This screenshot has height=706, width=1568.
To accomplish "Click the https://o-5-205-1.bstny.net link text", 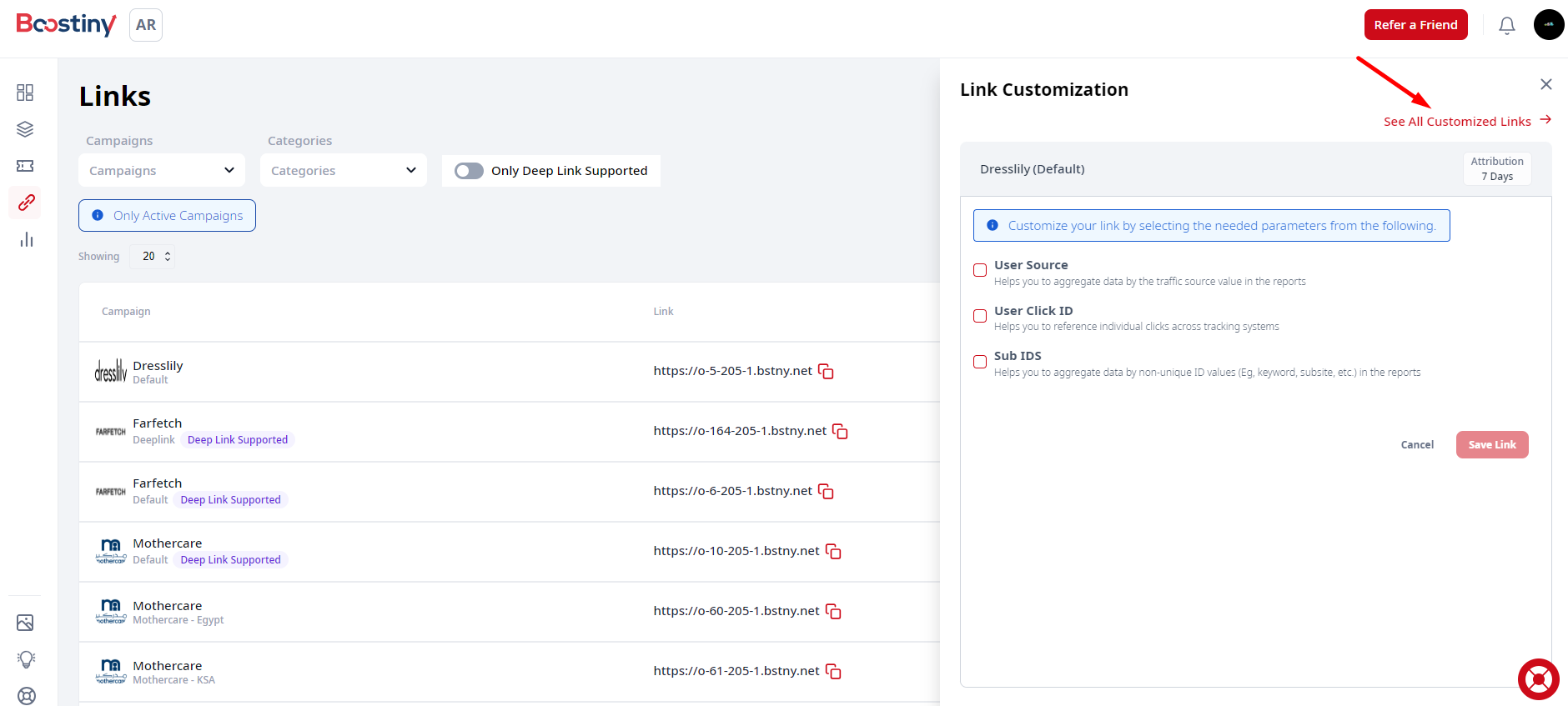I will (x=732, y=371).
